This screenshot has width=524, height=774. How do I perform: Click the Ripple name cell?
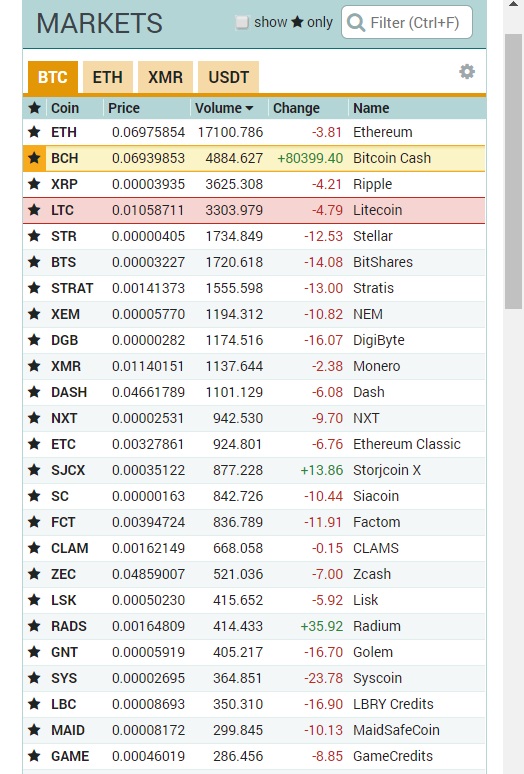373,184
